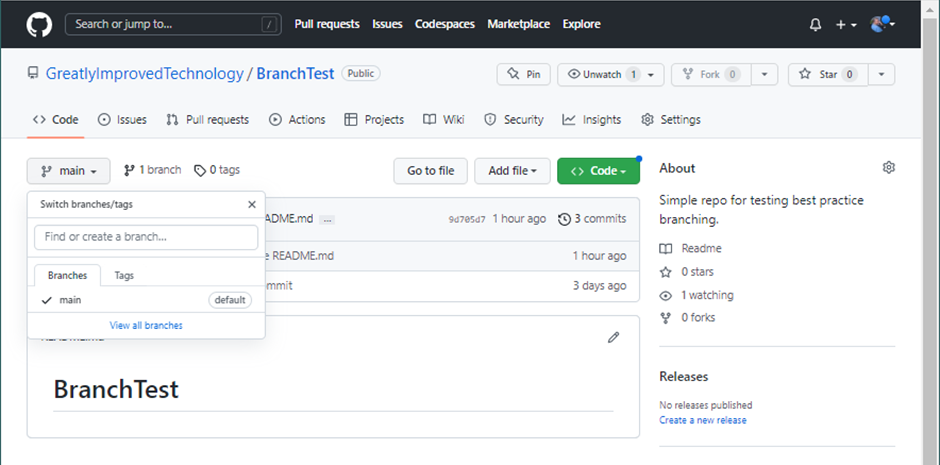Image resolution: width=940 pixels, height=465 pixels.
Task: Open the plus create-new menu
Action: click(846, 25)
